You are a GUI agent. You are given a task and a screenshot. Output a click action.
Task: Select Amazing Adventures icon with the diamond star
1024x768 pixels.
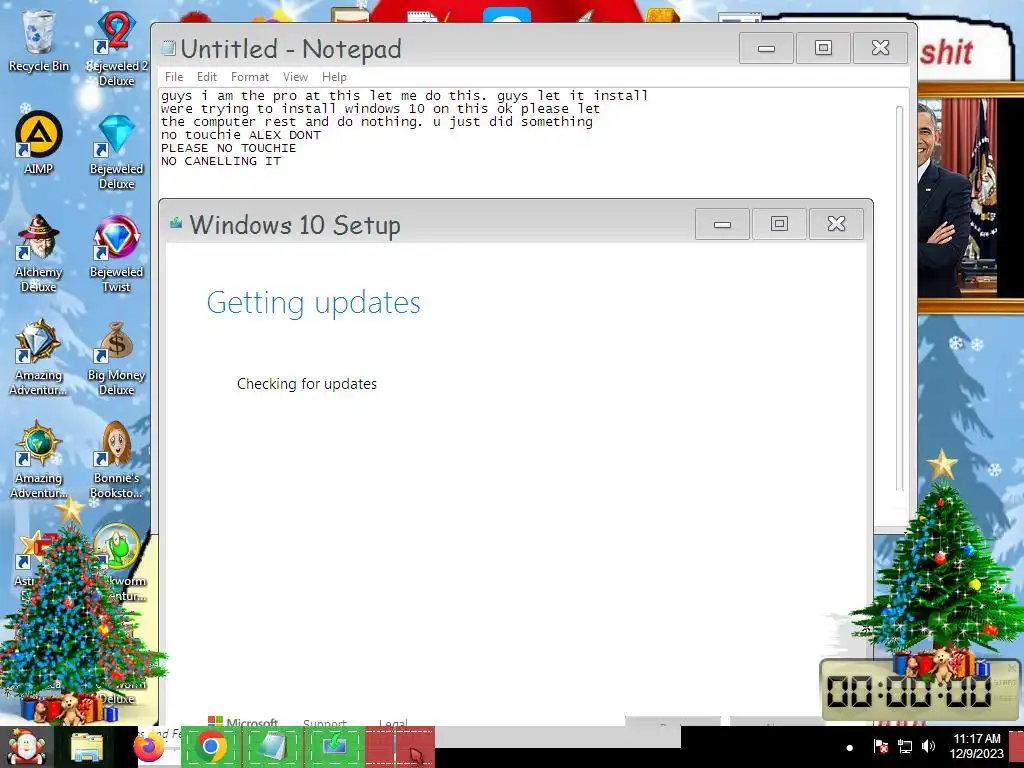(39, 357)
